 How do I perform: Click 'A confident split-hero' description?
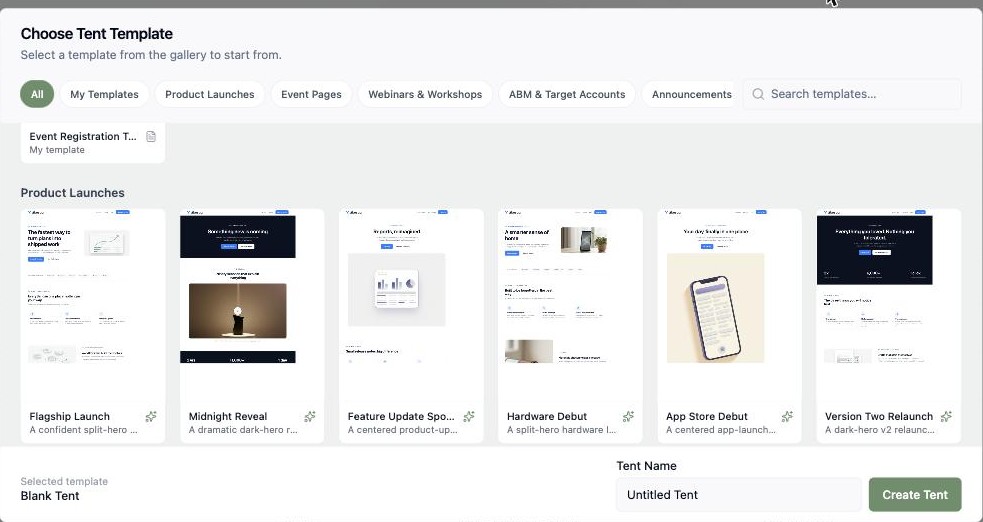point(83,430)
